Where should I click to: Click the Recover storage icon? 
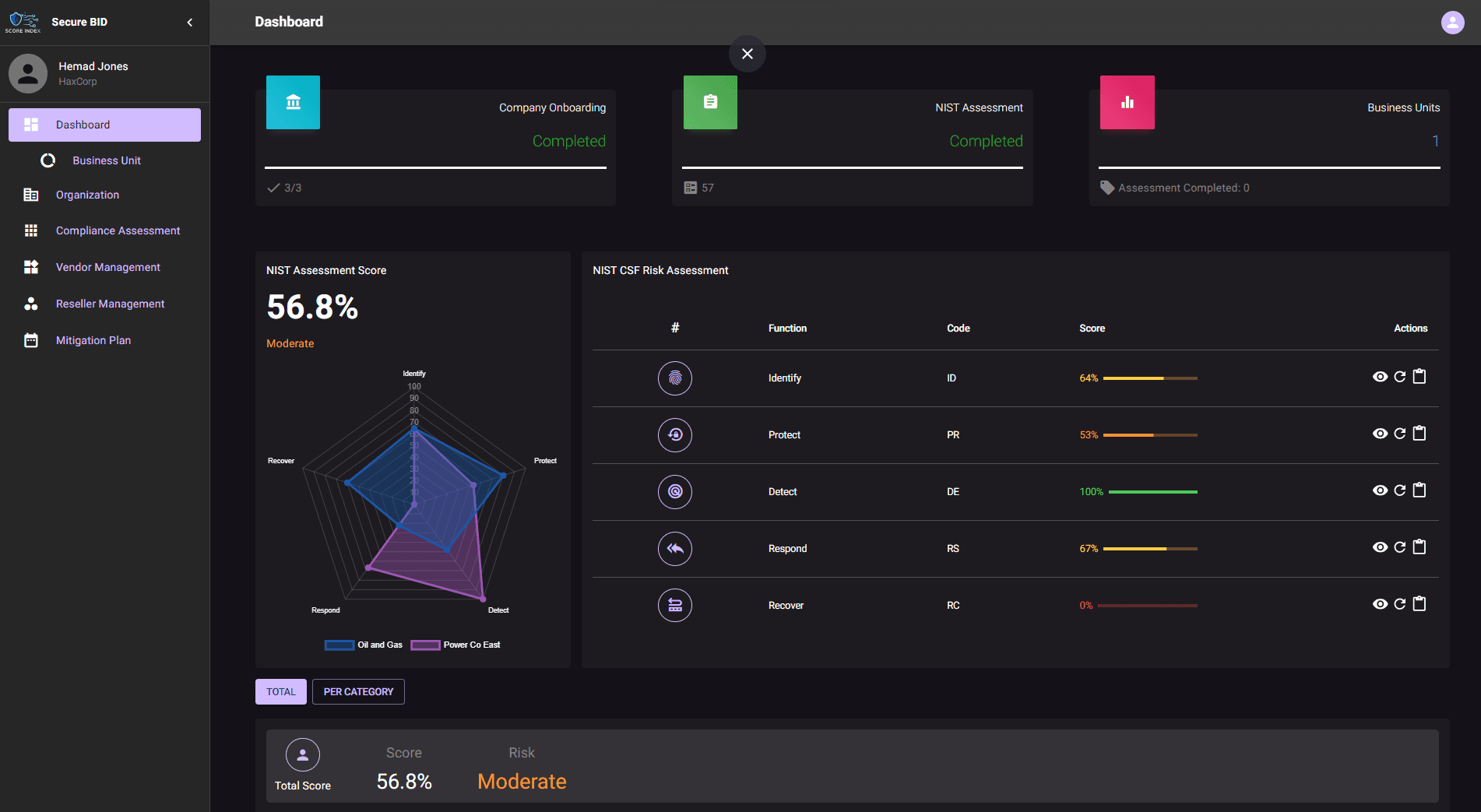675,606
